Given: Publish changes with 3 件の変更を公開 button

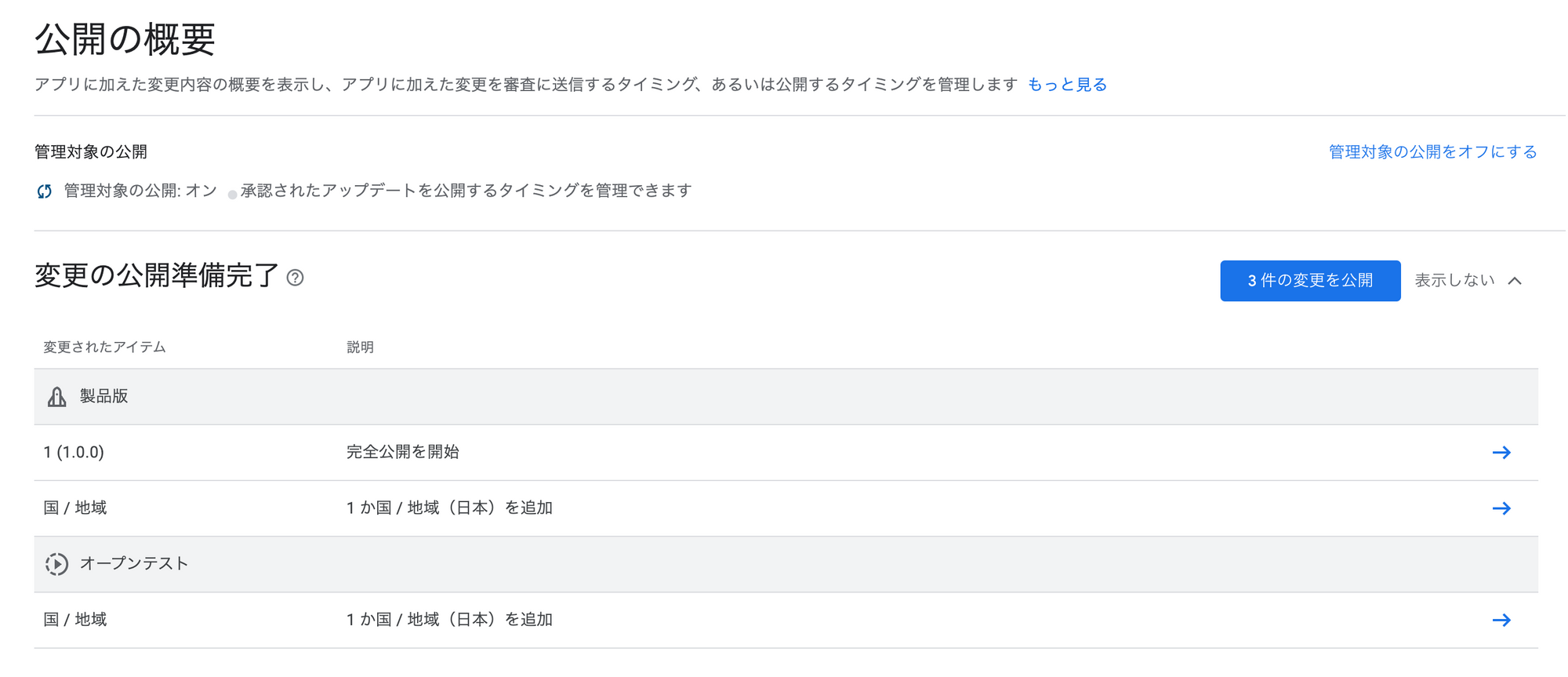Looking at the screenshot, I should pos(1309,281).
